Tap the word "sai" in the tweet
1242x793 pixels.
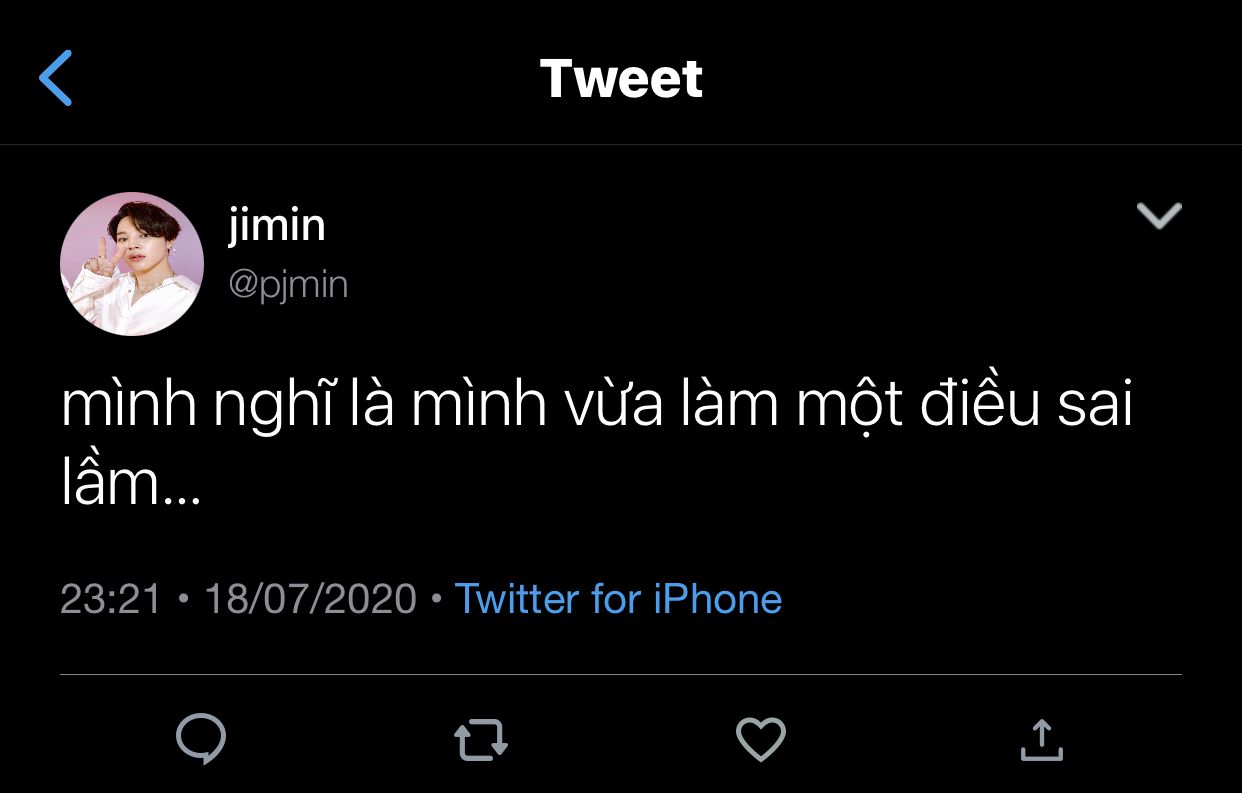[x=1096, y=406]
